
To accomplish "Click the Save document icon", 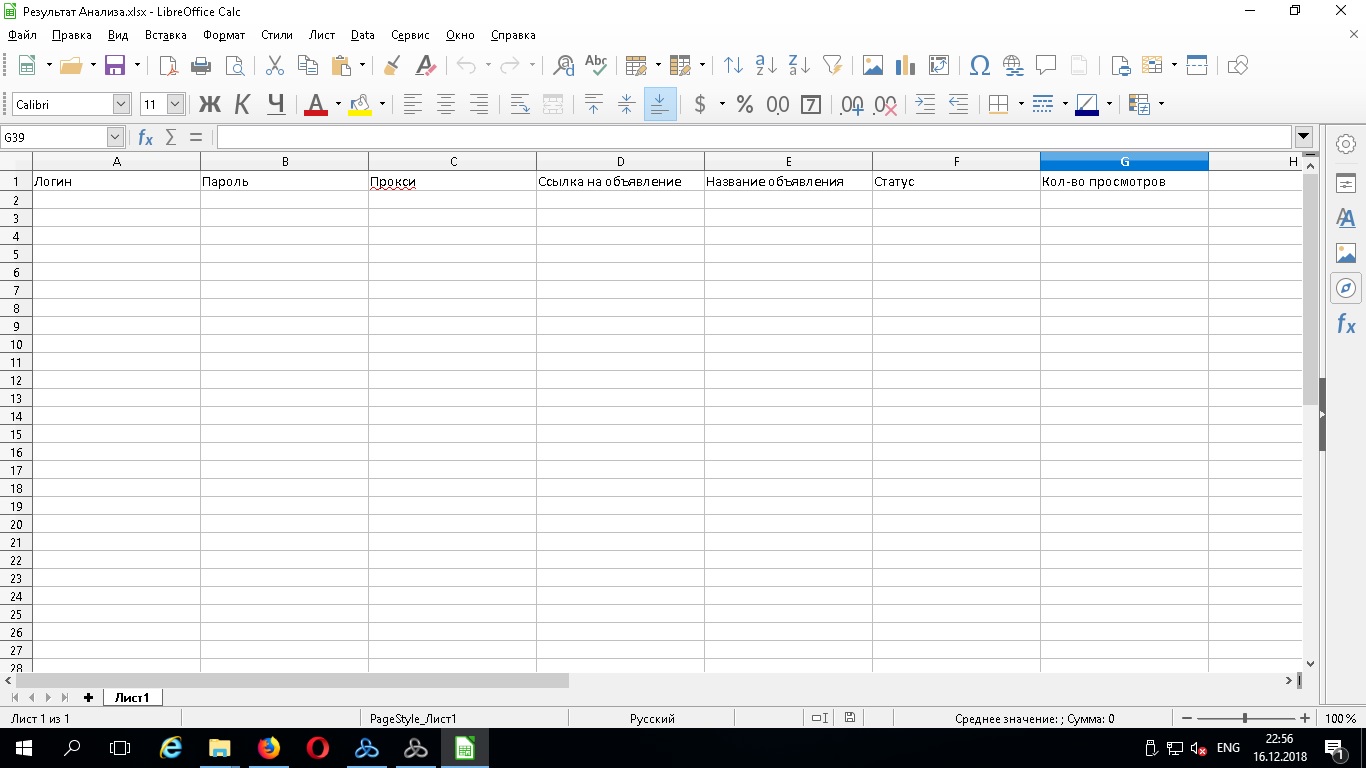I will (115, 66).
